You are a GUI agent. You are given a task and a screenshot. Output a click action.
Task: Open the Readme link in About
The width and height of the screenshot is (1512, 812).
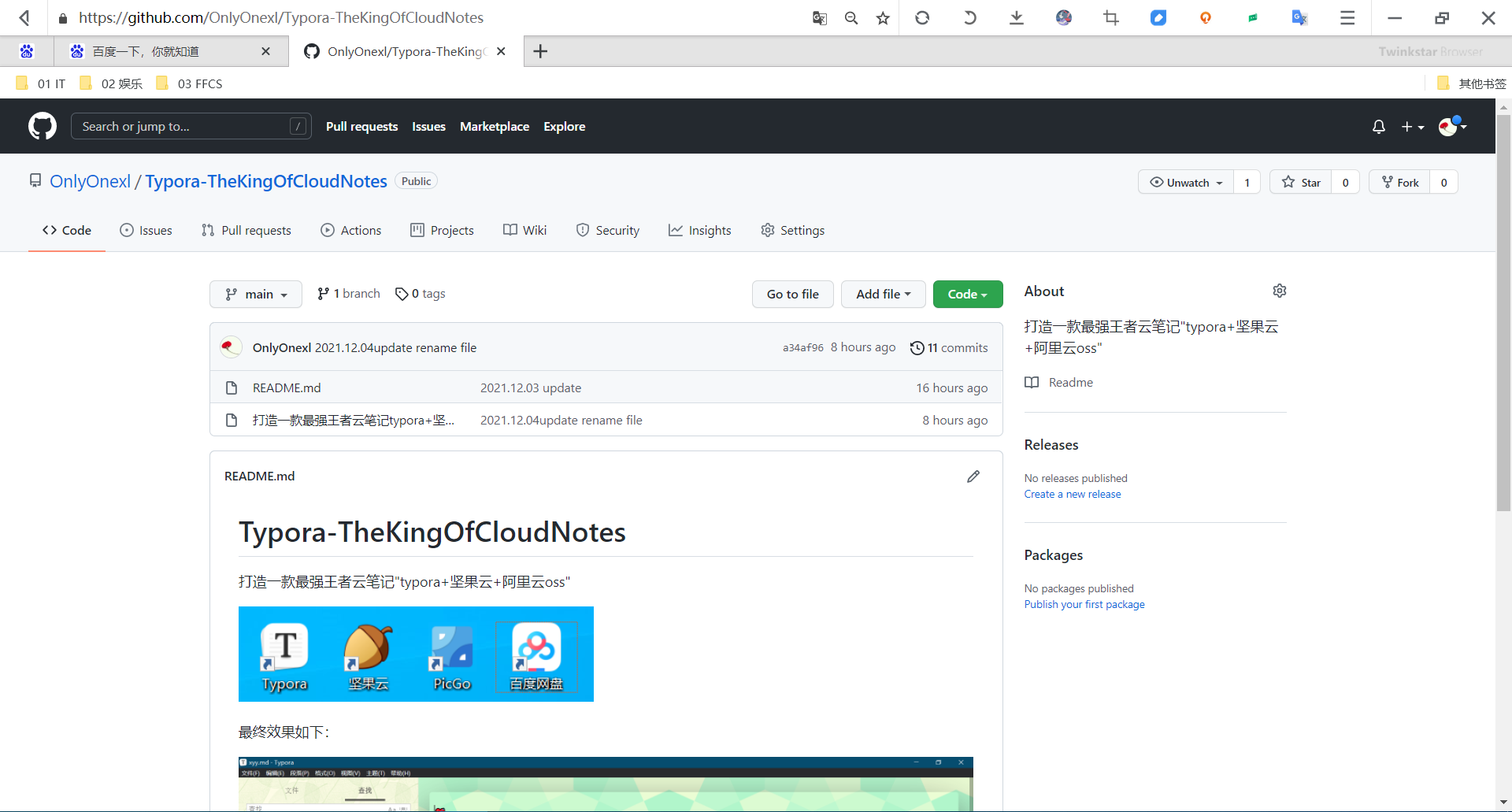click(1059, 383)
